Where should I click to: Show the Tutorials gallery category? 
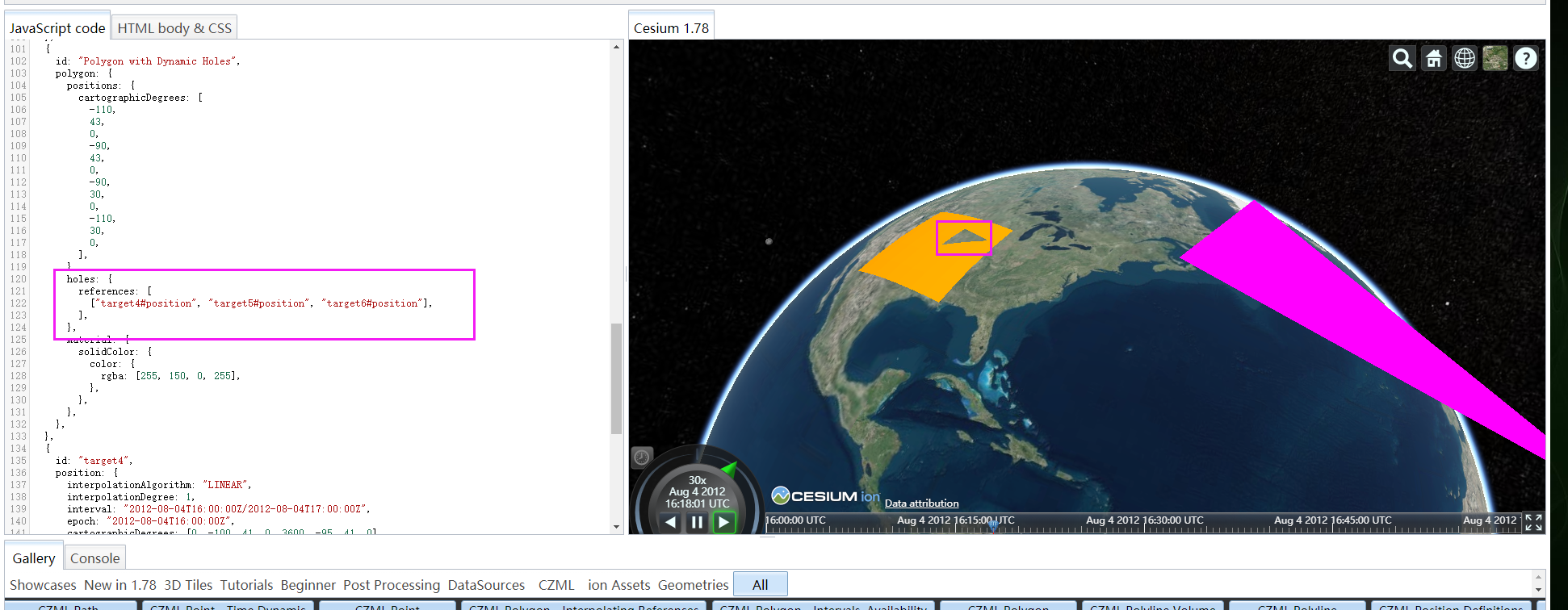pyautogui.click(x=246, y=585)
